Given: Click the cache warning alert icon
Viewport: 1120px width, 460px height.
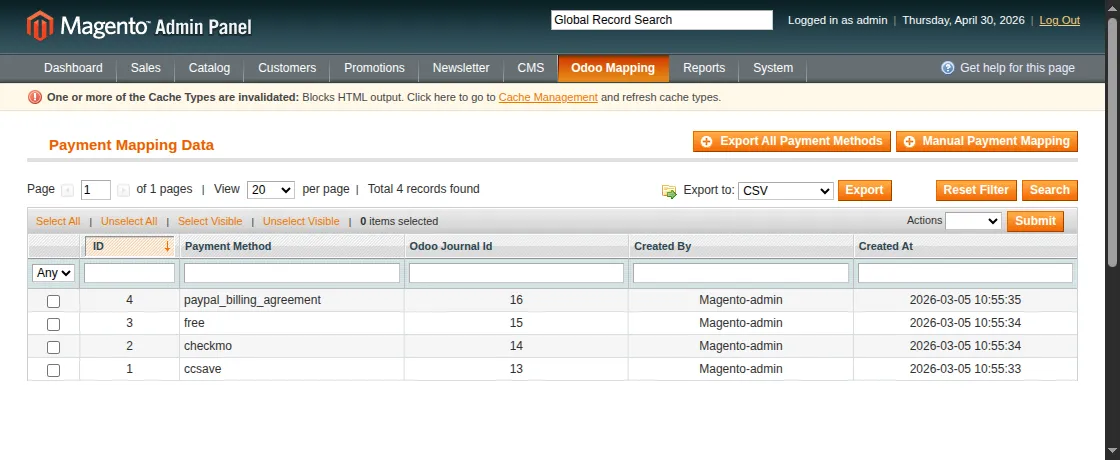Looking at the screenshot, I should coord(34,97).
